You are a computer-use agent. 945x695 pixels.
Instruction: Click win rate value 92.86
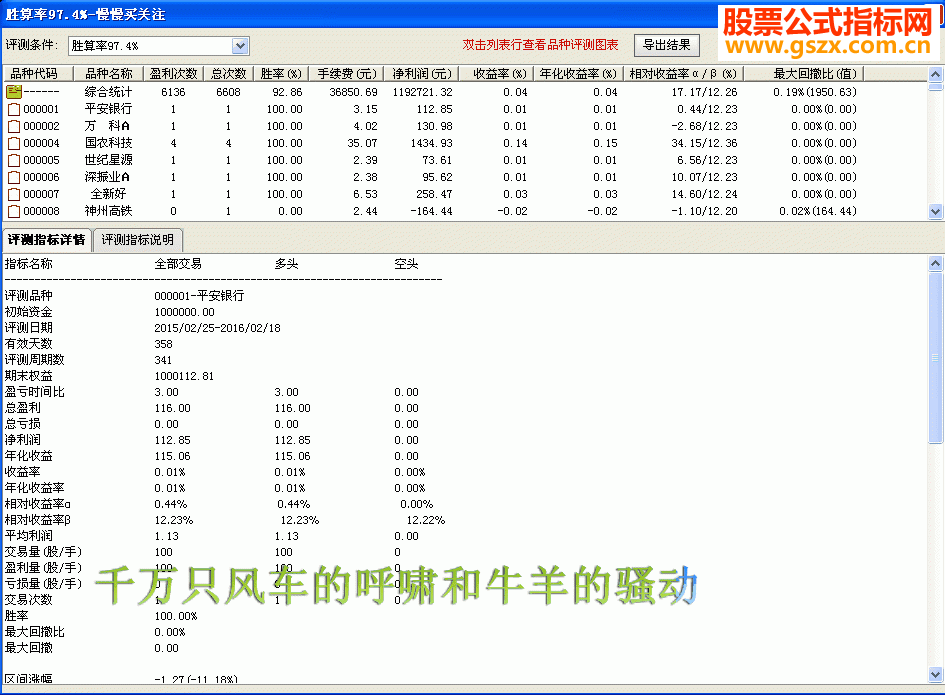point(287,92)
